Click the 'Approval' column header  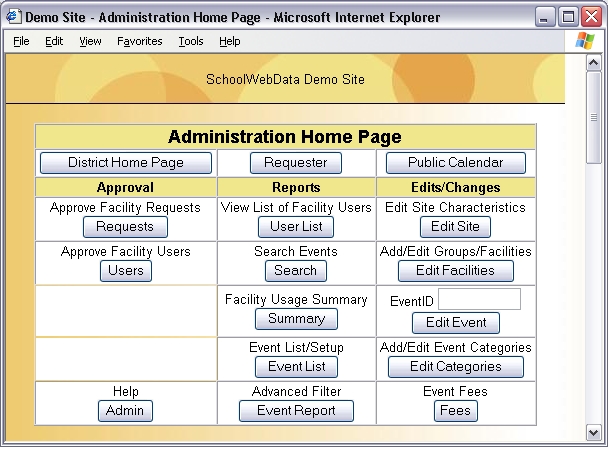click(x=125, y=188)
